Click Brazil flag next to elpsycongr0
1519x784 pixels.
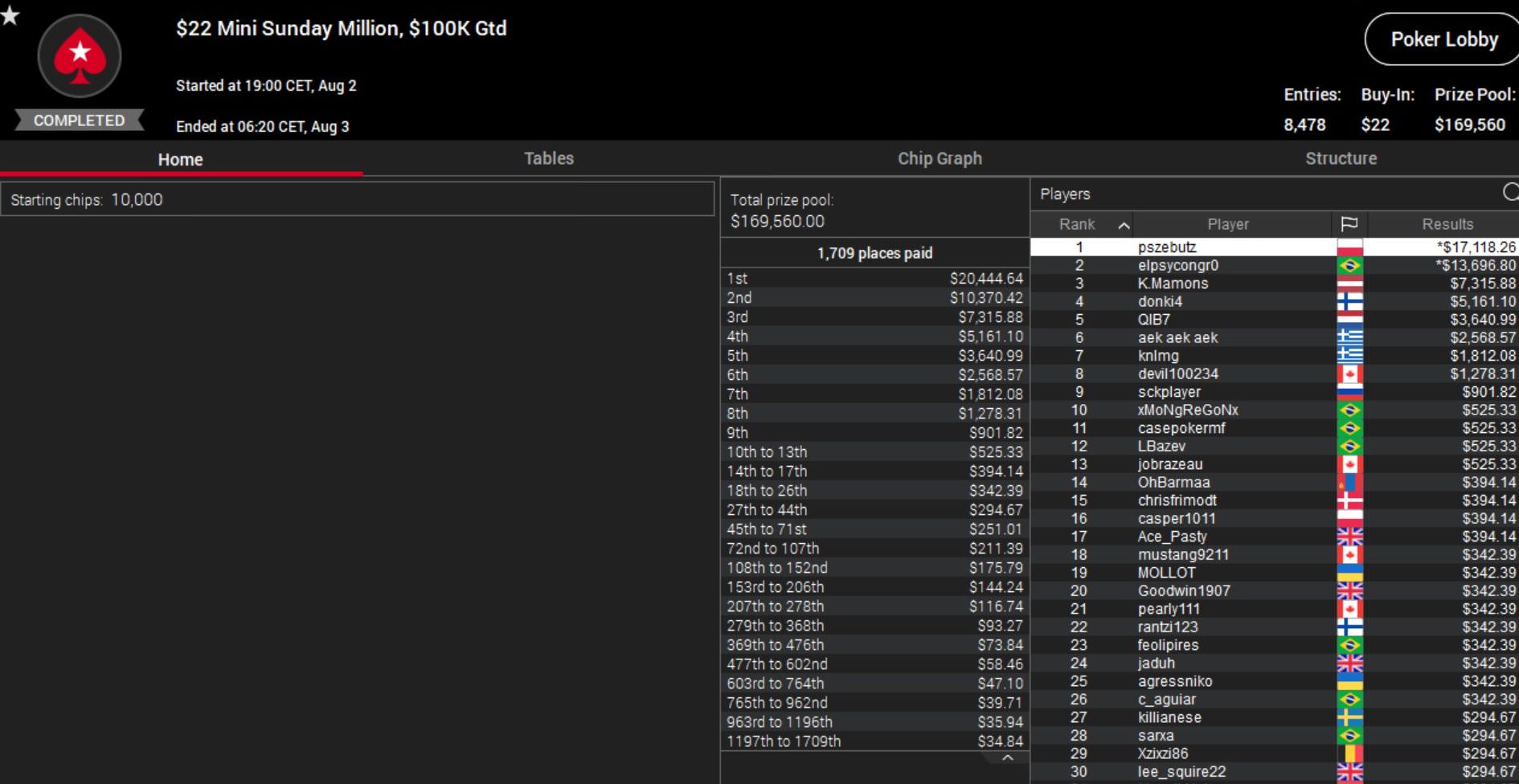tap(1349, 266)
